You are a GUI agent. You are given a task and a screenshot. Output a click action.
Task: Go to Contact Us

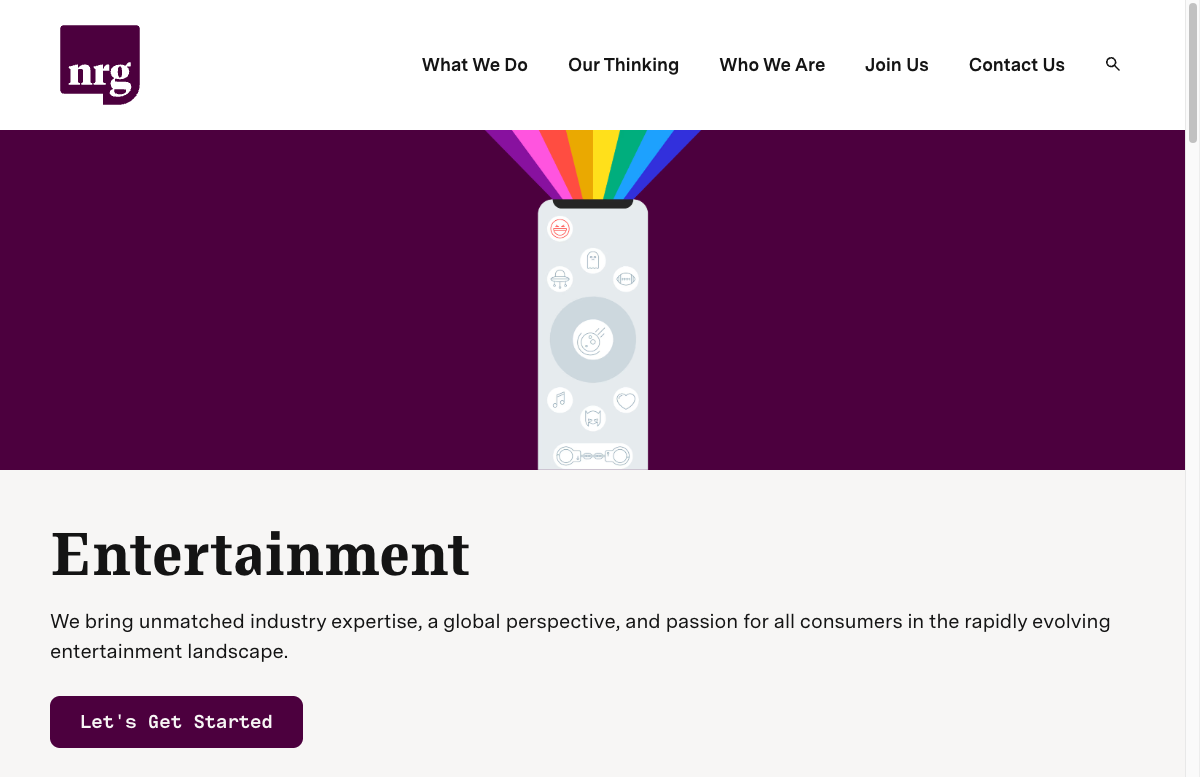pos(1016,64)
